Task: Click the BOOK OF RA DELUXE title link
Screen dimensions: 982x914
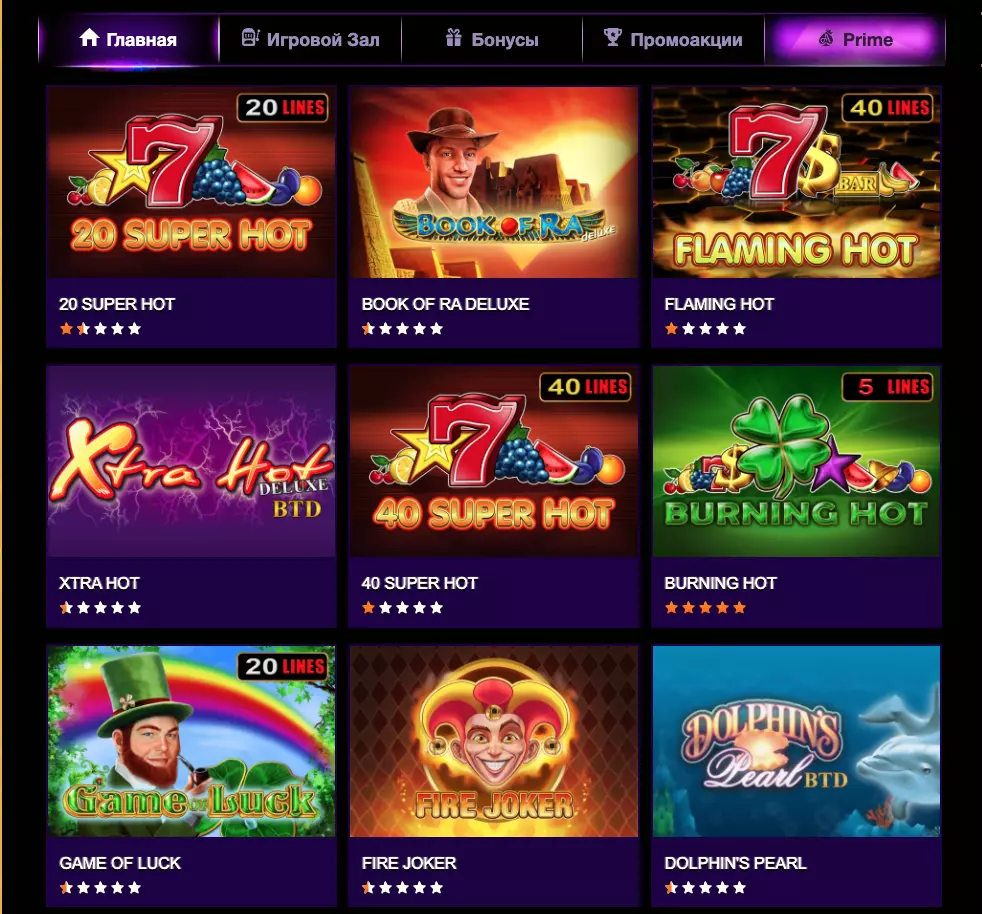Action: (x=444, y=304)
